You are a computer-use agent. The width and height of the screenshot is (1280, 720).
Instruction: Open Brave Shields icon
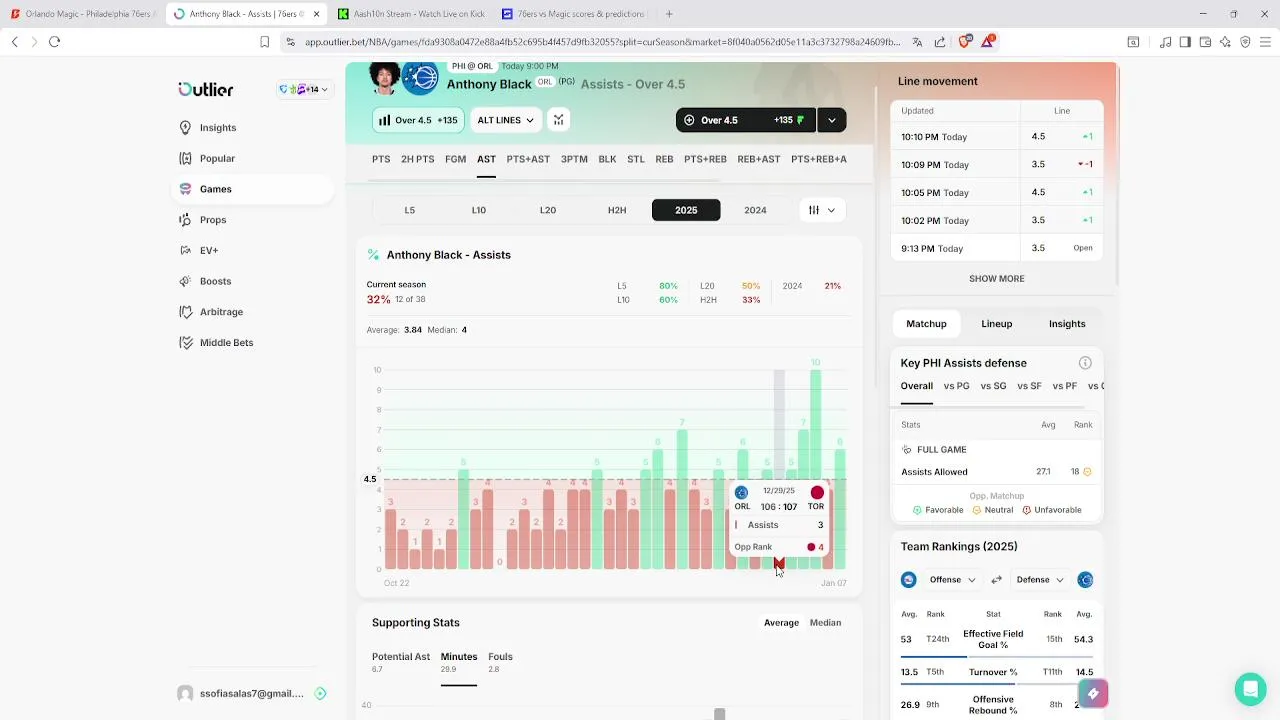(x=965, y=41)
